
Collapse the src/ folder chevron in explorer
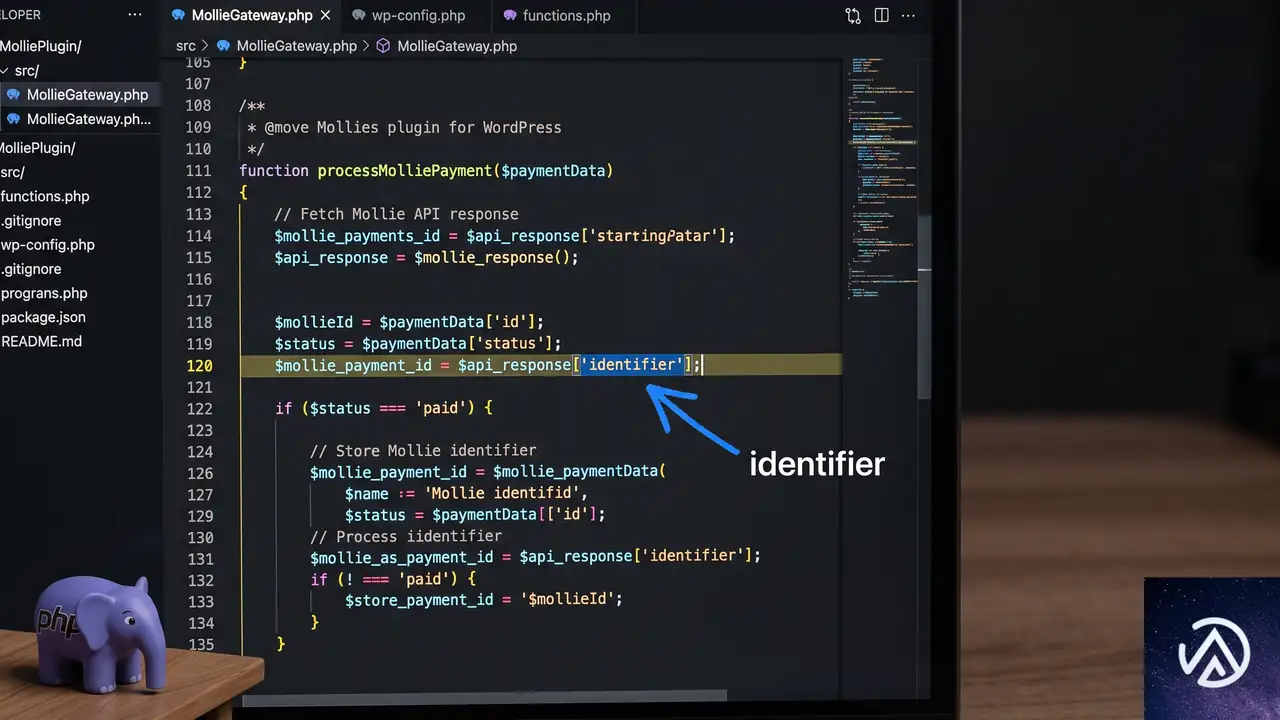coord(5,71)
